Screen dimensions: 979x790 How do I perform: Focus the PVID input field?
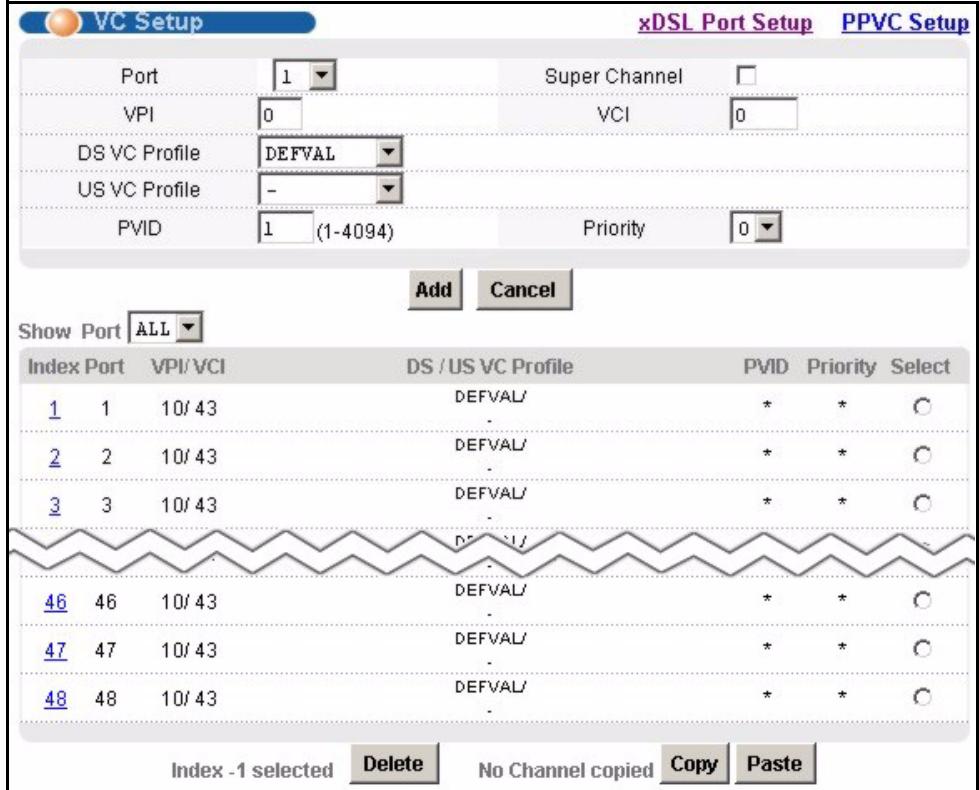[285, 227]
